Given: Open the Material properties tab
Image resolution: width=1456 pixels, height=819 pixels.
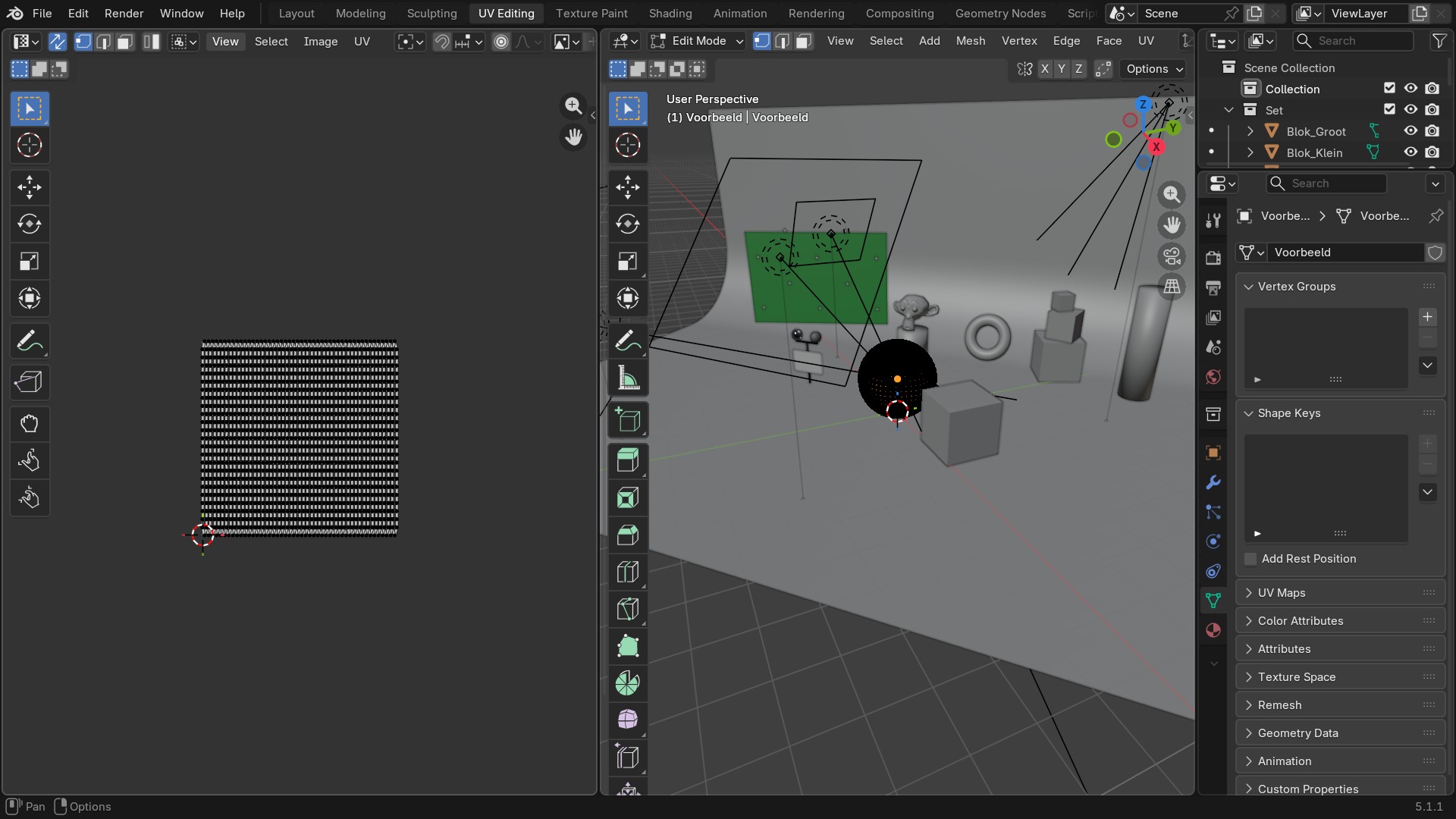Looking at the screenshot, I should tap(1213, 630).
